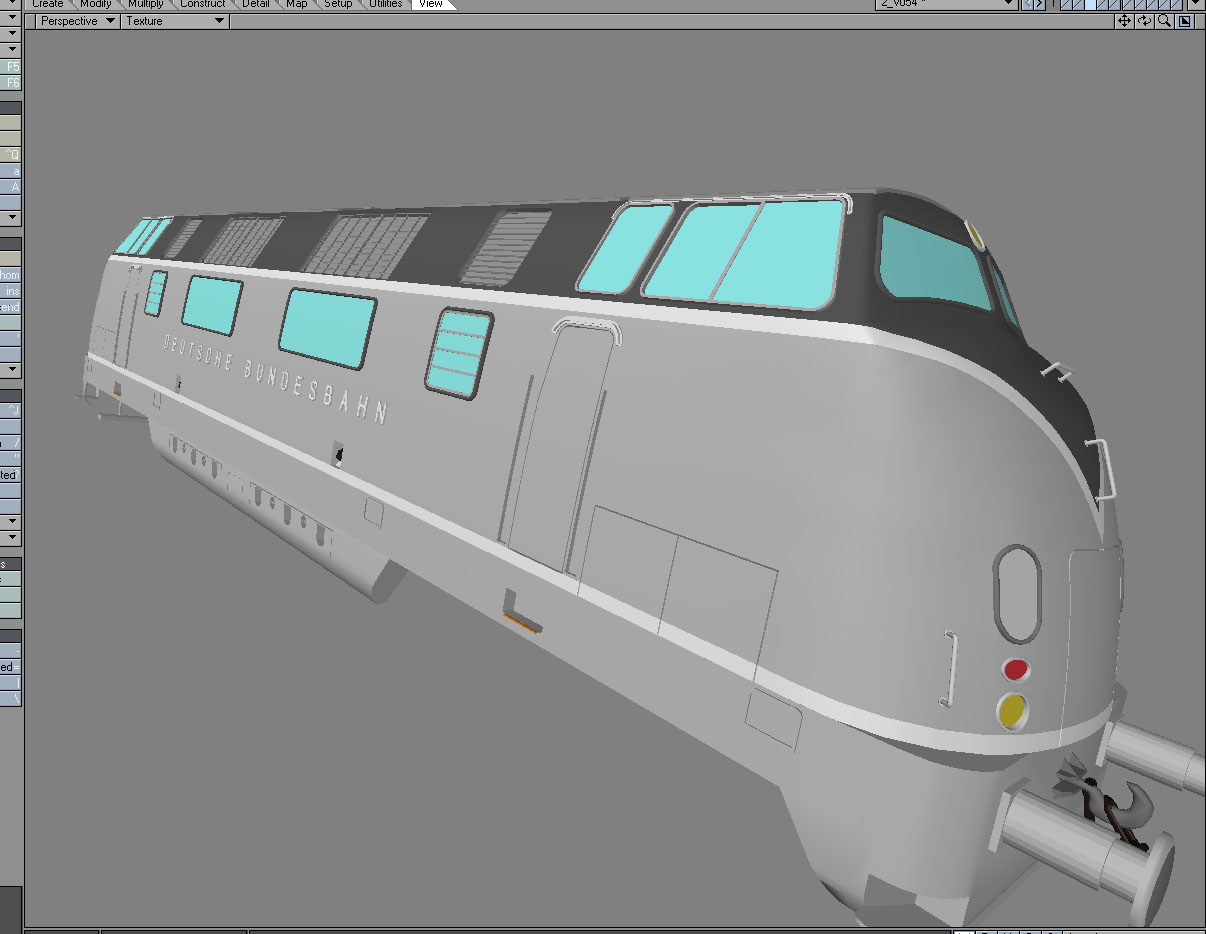Toggle the first layer slot button

pyautogui.click(x=1067, y=4)
